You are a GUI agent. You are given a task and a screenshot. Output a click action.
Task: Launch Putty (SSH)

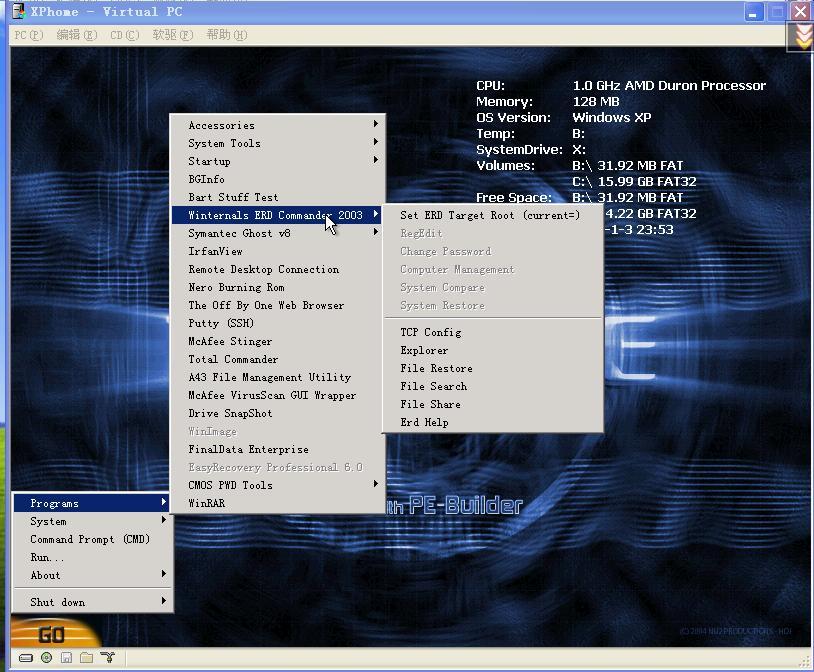tap(278, 323)
